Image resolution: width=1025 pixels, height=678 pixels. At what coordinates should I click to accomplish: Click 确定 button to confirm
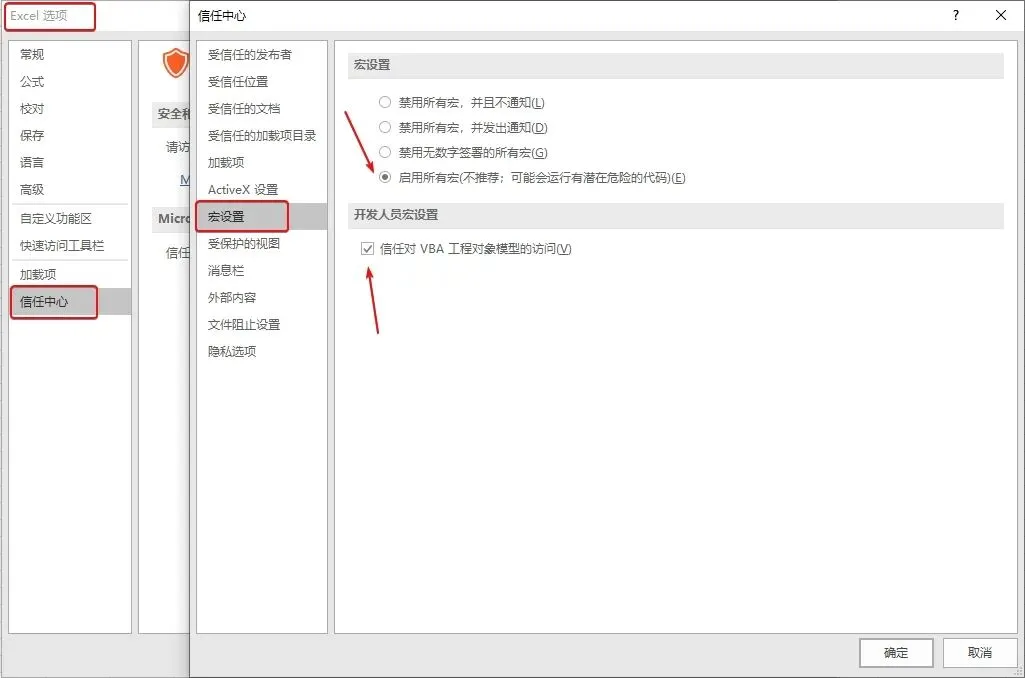coord(896,653)
